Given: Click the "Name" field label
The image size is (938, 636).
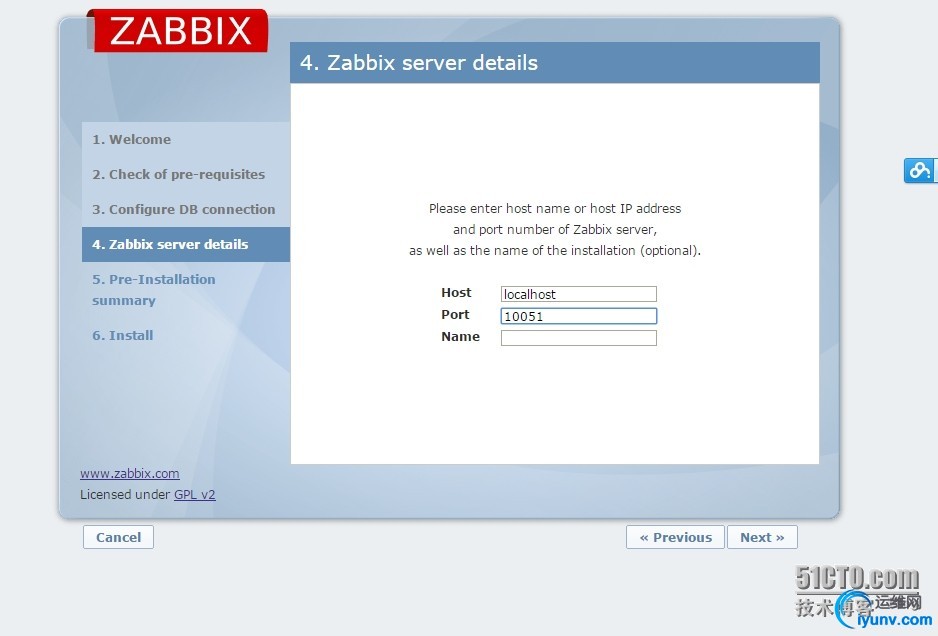Looking at the screenshot, I should click(x=460, y=337).
